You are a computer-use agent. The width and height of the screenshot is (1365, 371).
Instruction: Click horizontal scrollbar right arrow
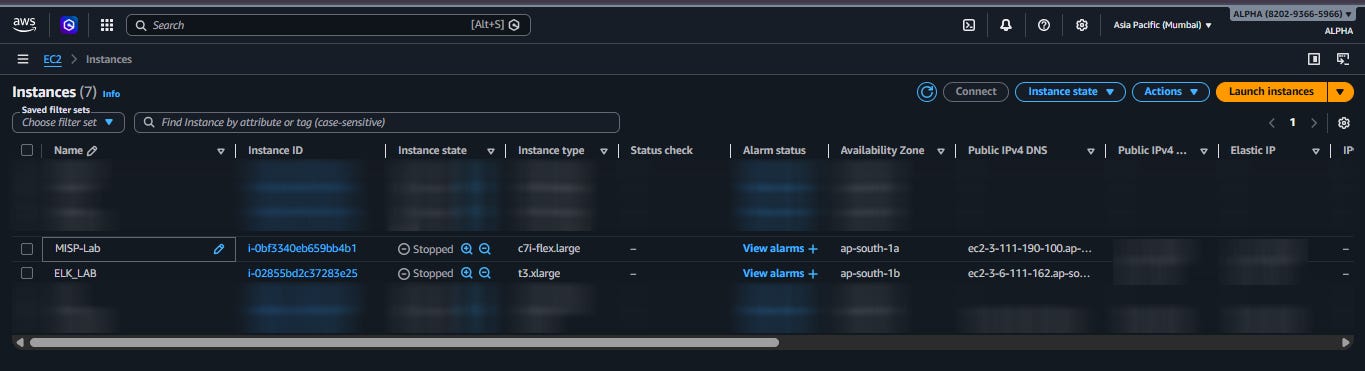tap(1346, 342)
